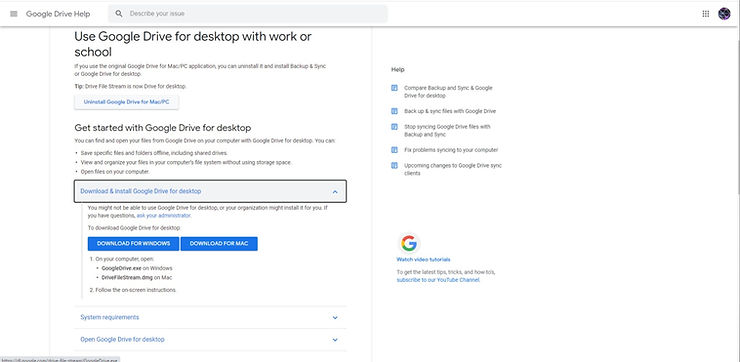The image size is (740, 362).
Task: Open Back up & sync files with Google Drive
Action: 450,111
